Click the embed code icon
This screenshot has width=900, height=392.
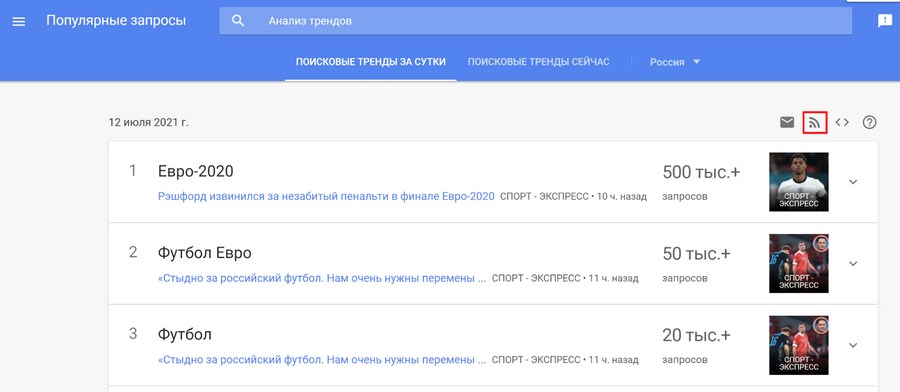(x=842, y=122)
